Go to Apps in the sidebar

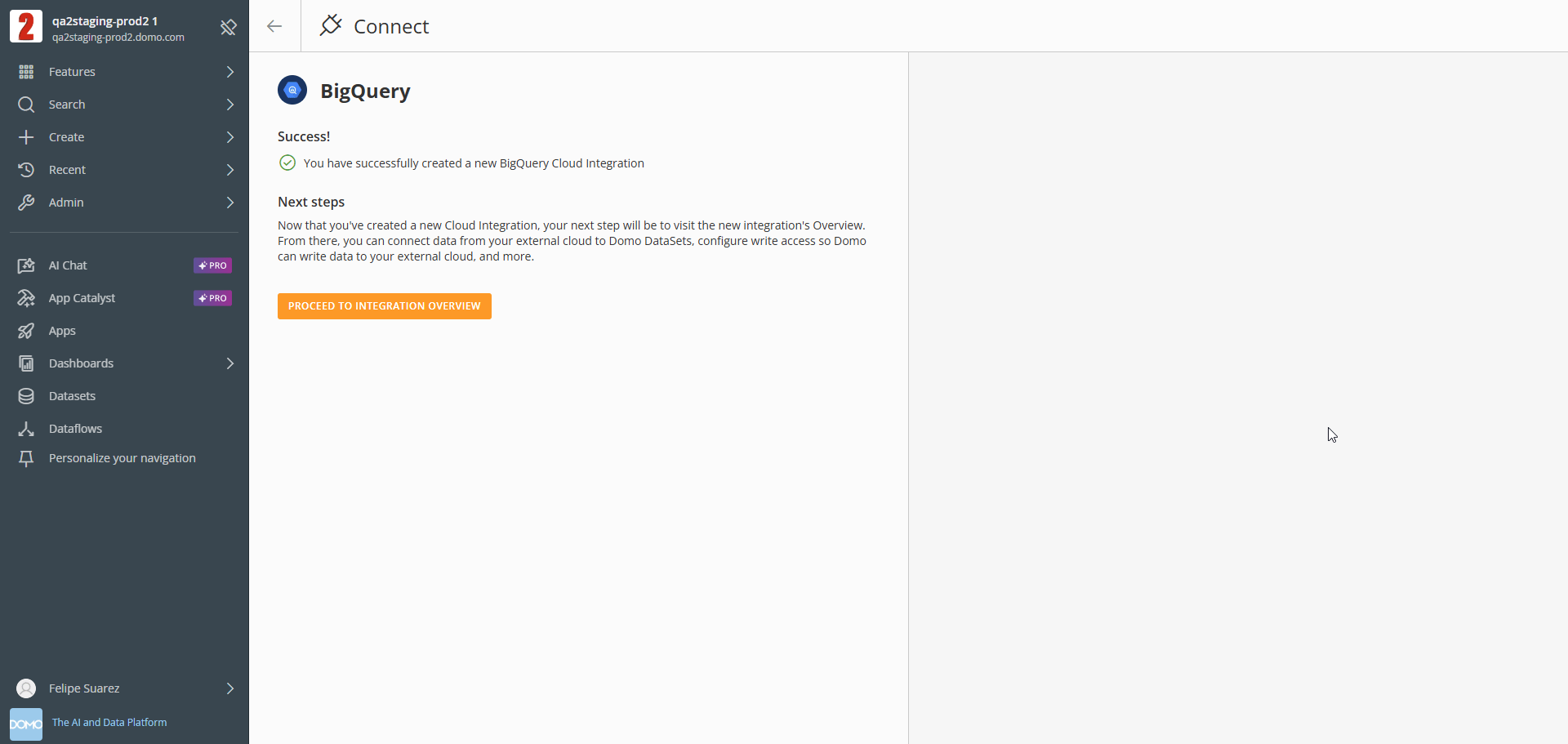tap(124, 331)
